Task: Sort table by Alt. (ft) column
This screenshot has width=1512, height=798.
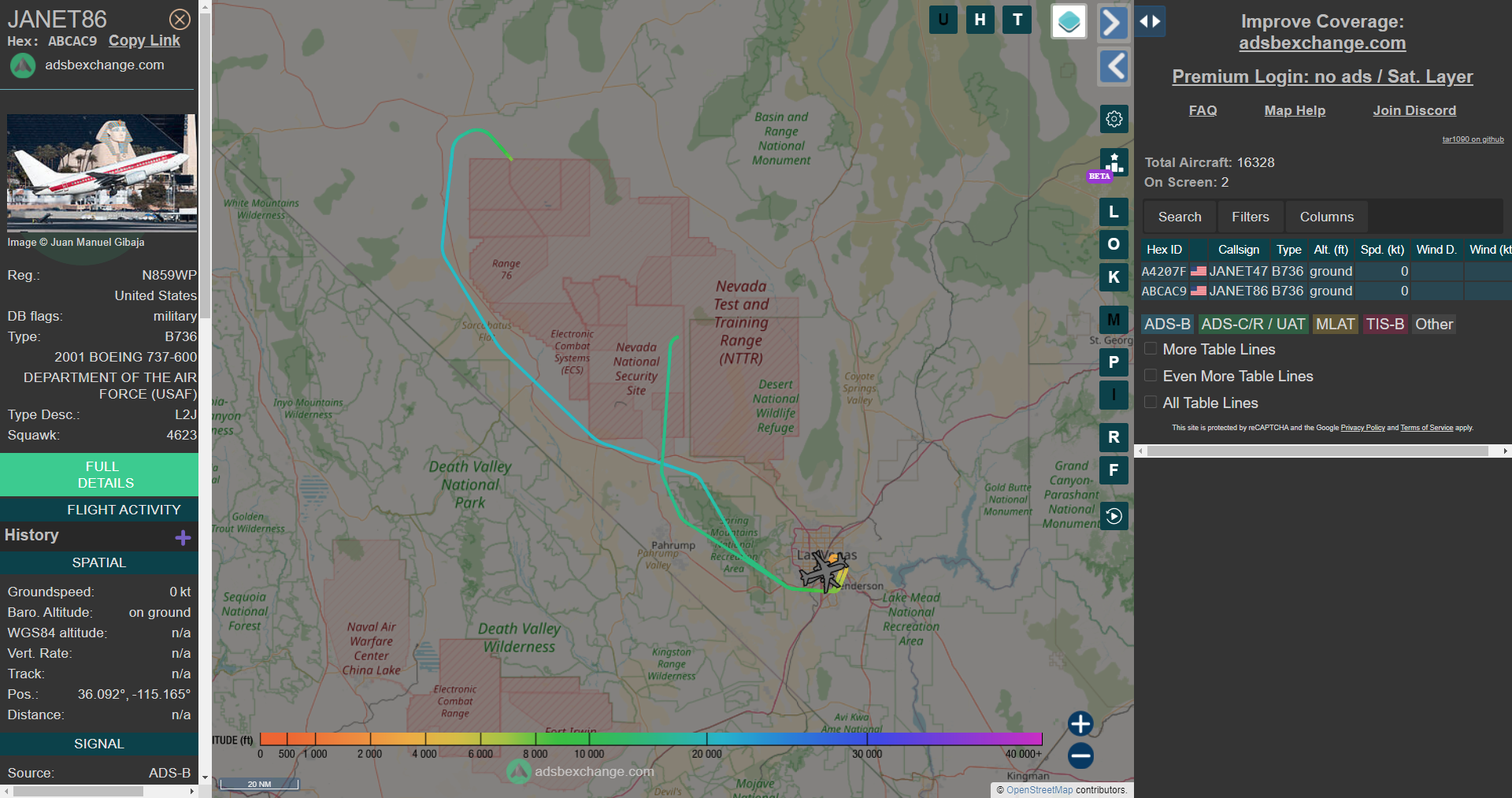Action: point(1331,250)
